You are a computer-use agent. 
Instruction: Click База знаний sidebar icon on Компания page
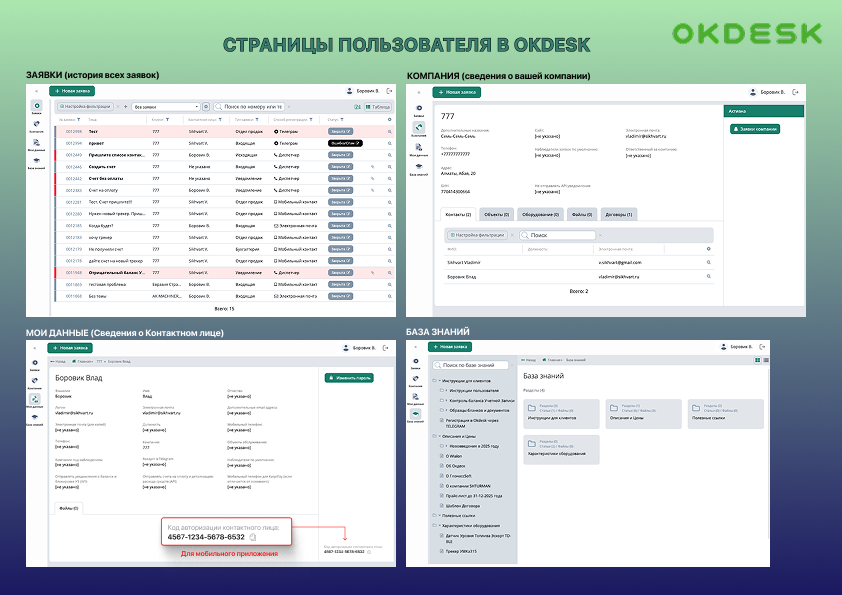click(419, 167)
